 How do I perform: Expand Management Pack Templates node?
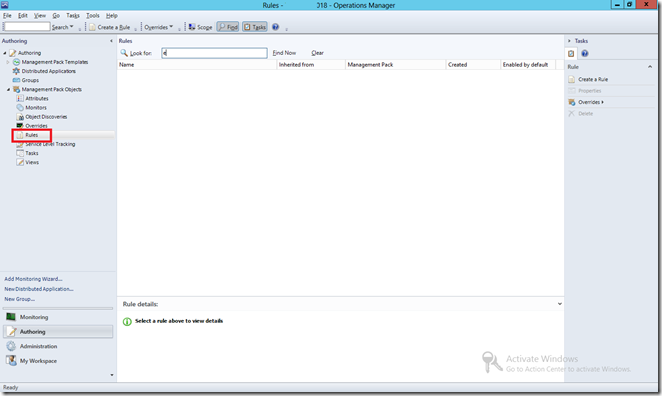click(8, 62)
